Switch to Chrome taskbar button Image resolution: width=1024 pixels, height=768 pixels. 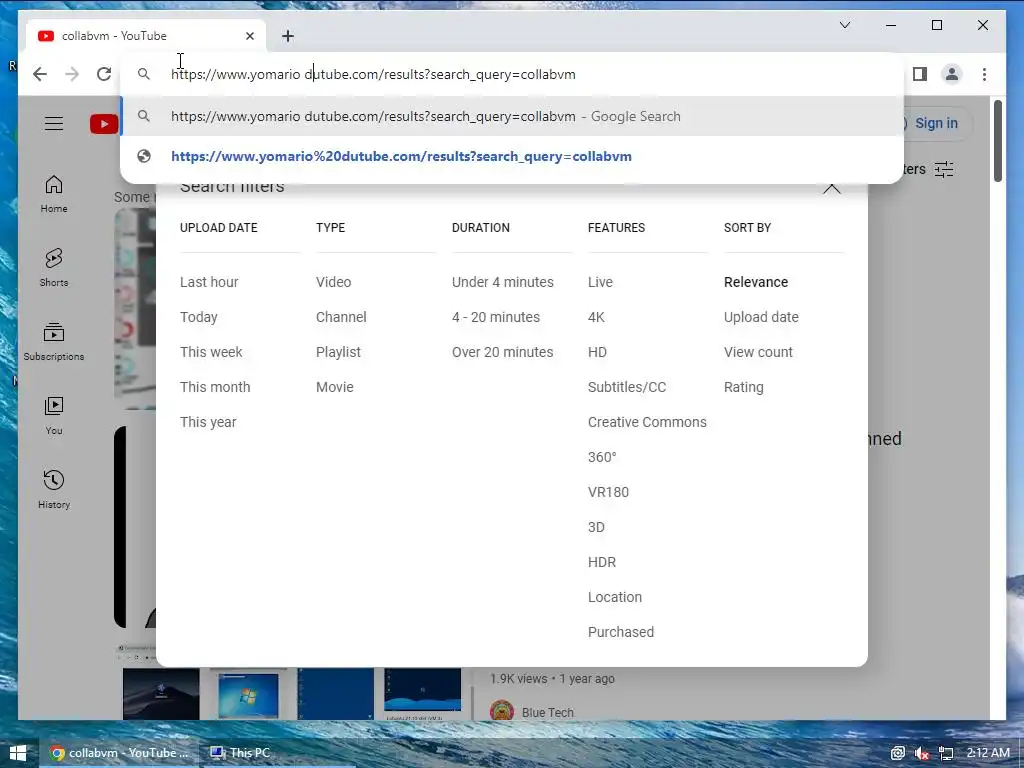(119, 753)
